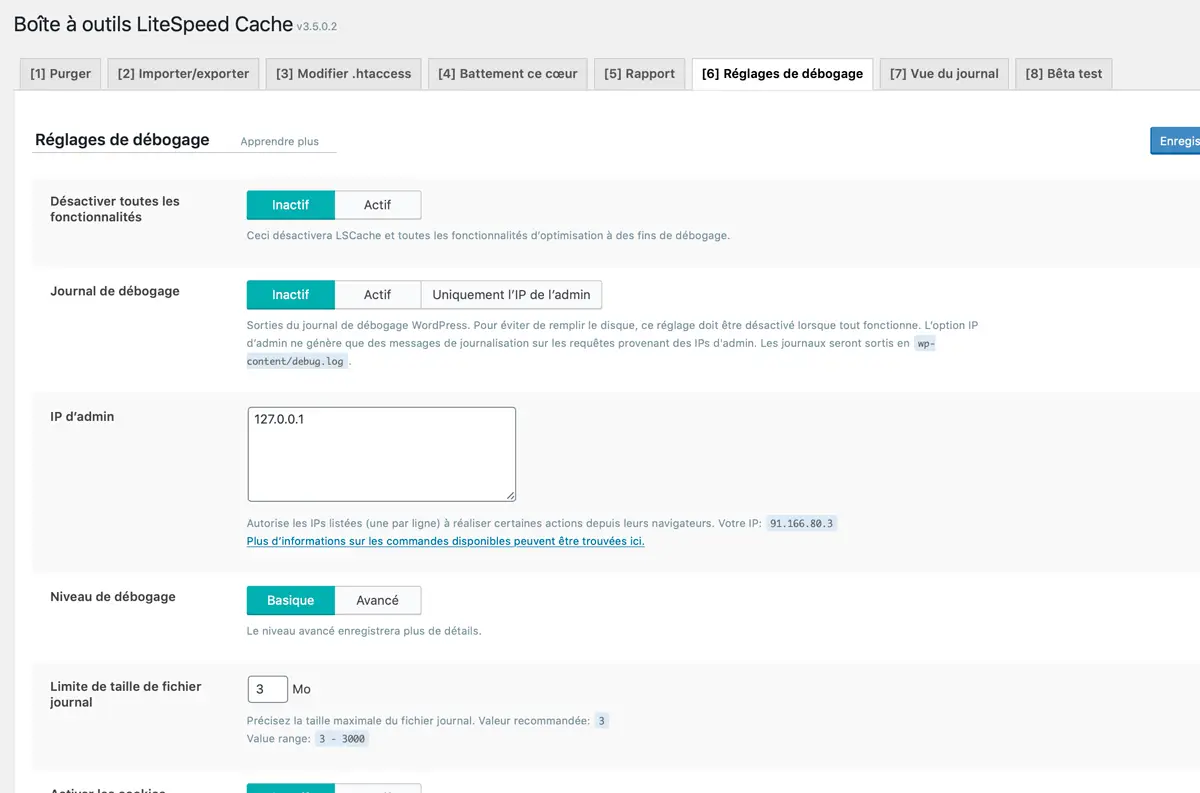Set Désactiver toutes les fonctionnalités to Inactif

(290, 205)
